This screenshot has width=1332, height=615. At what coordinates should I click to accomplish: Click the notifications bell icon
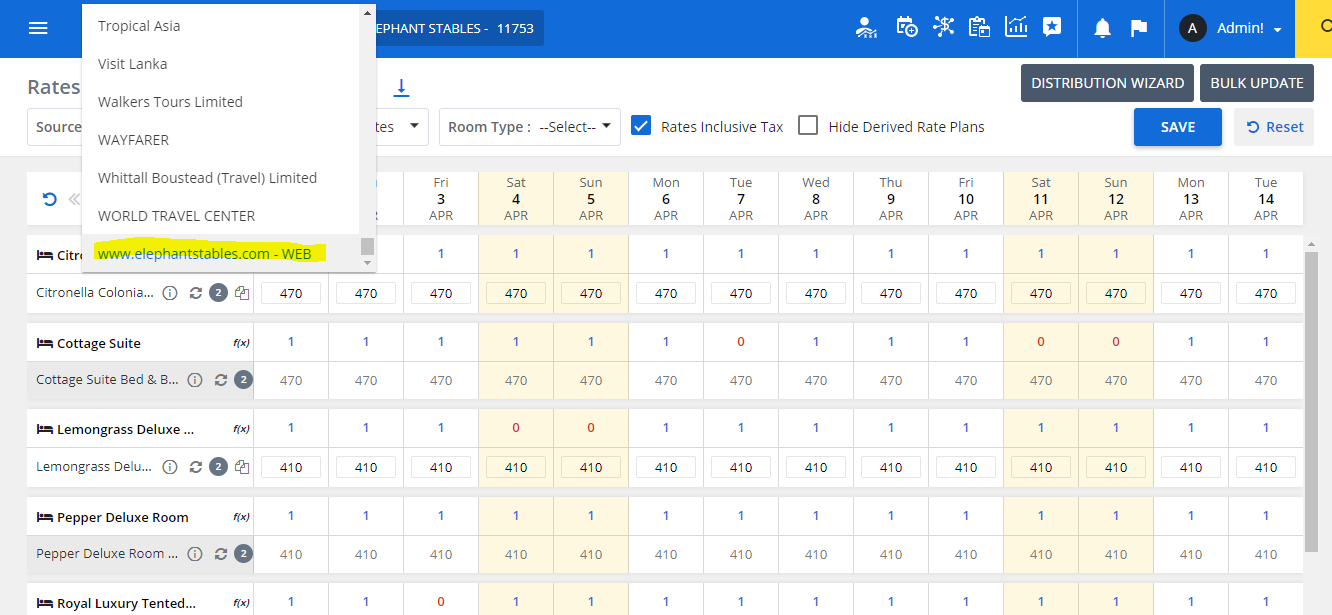[x=1102, y=28]
